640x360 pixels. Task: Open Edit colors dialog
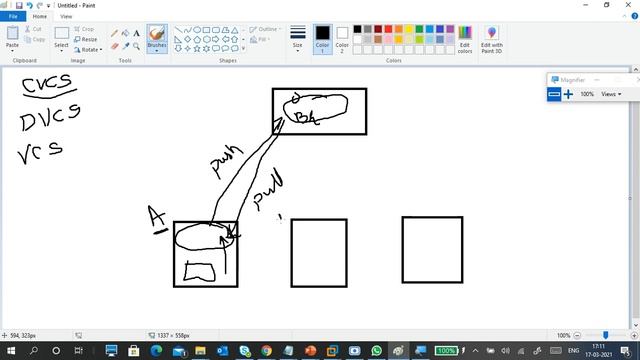[465, 39]
